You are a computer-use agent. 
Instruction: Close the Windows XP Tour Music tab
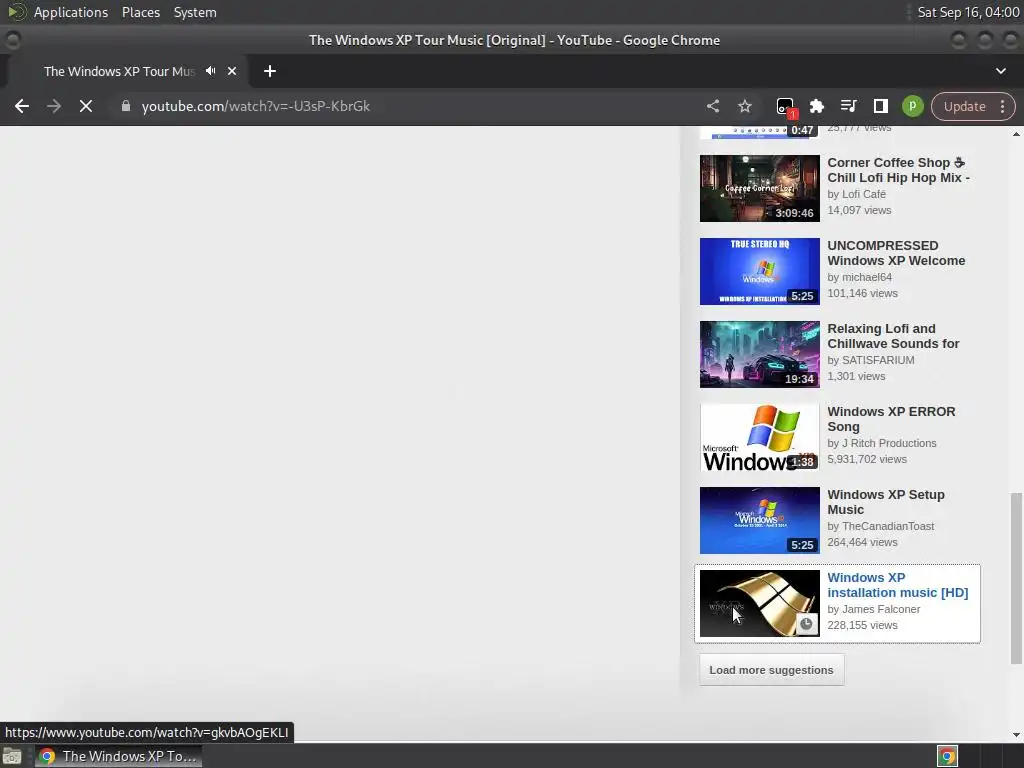(x=232, y=71)
